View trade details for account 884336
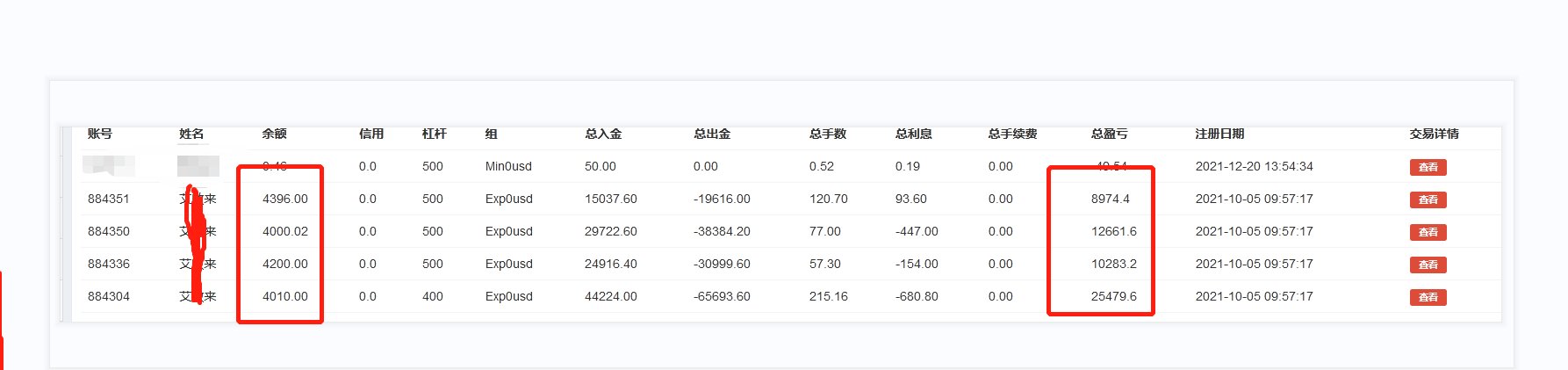This screenshot has width=1568, height=370. pyautogui.click(x=1428, y=265)
